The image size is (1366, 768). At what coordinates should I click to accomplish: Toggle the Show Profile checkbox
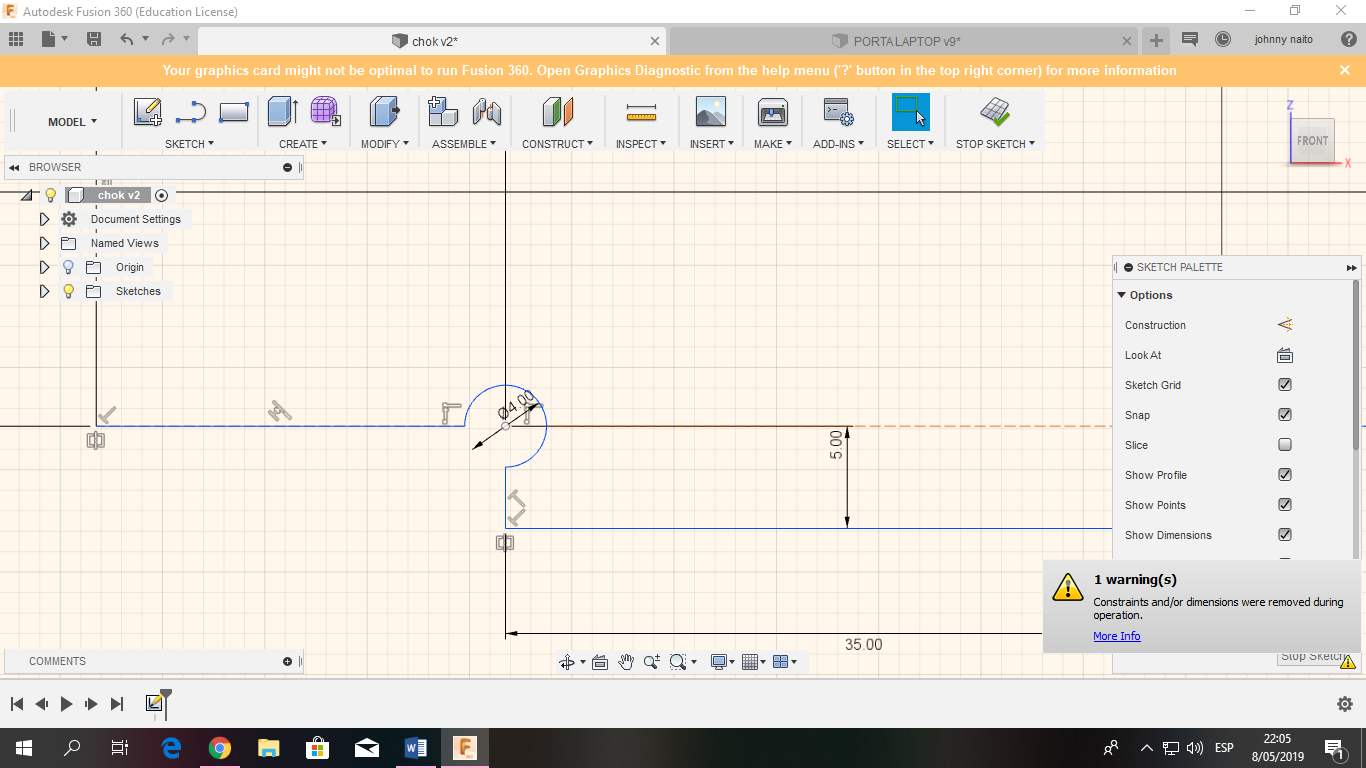point(1285,475)
